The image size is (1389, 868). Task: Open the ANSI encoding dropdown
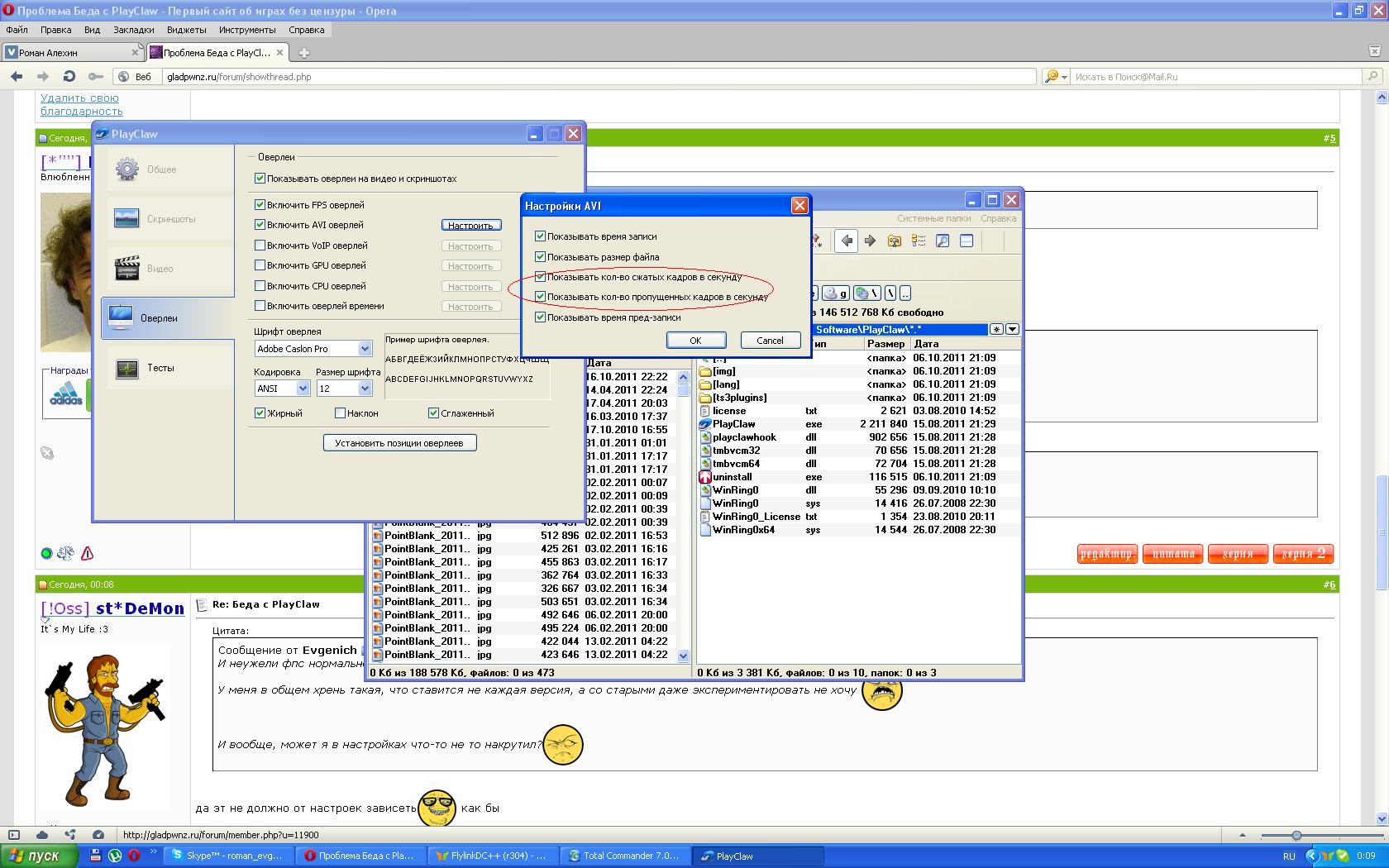[303, 389]
